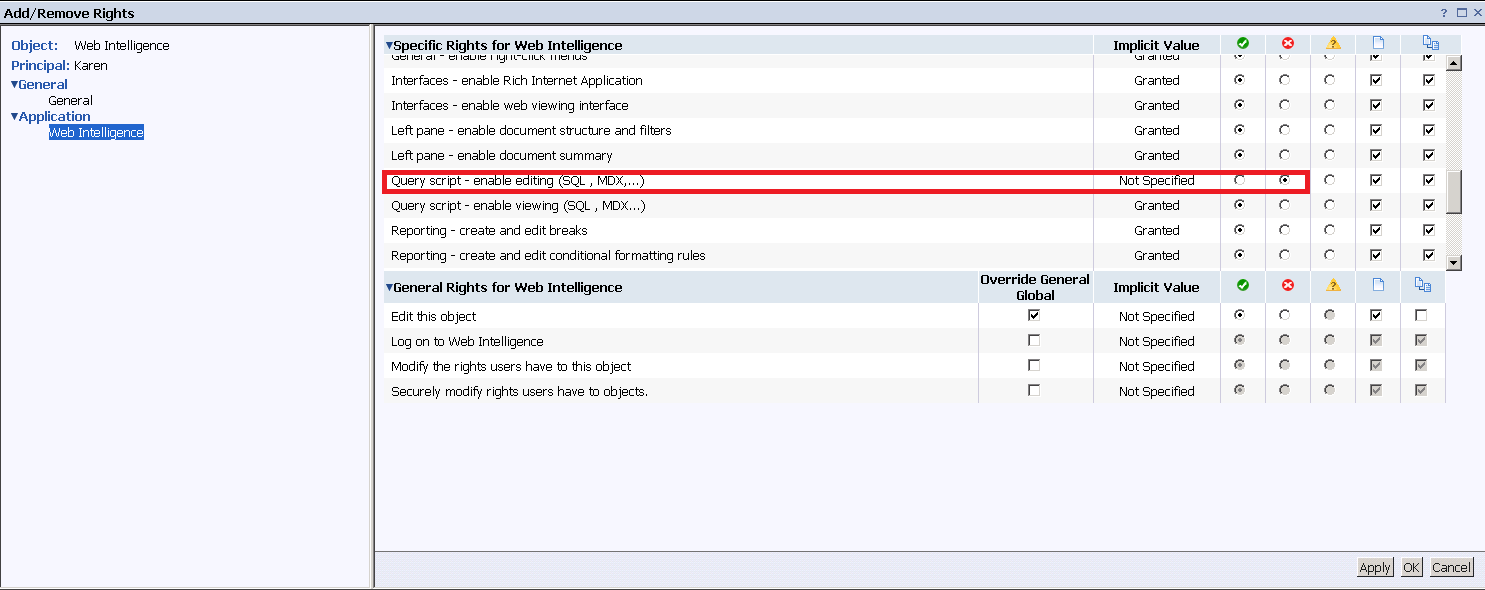Click the yellow warning icon in General Rights header
This screenshot has height=590, width=1485.
tap(1333, 285)
